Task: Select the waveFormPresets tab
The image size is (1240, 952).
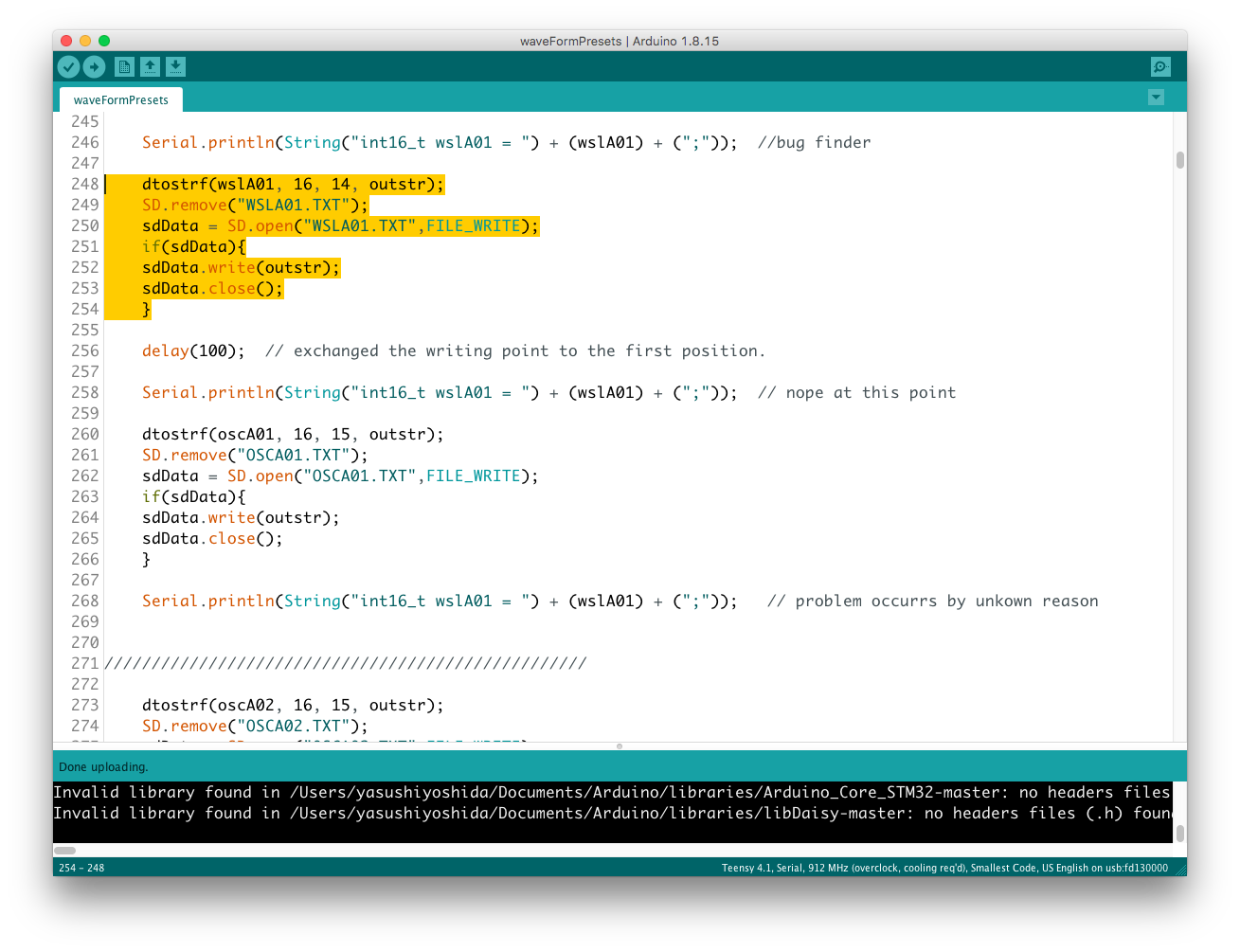Action: click(x=121, y=100)
